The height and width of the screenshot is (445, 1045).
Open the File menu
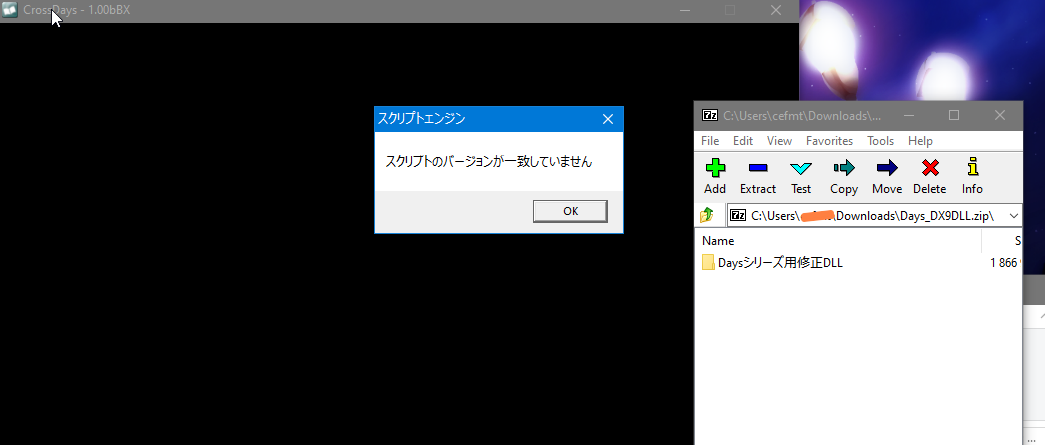(x=710, y=141)
